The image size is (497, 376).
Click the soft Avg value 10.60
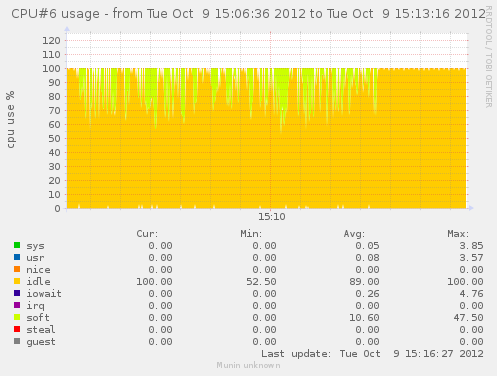tap(364, 318)
